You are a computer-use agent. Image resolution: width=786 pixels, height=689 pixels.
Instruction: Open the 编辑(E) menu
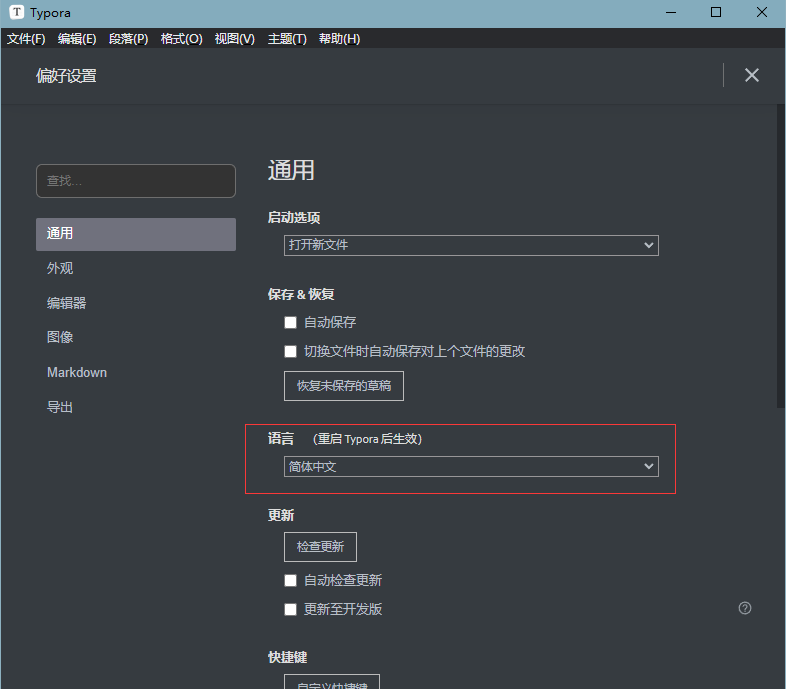coord(77,39)
